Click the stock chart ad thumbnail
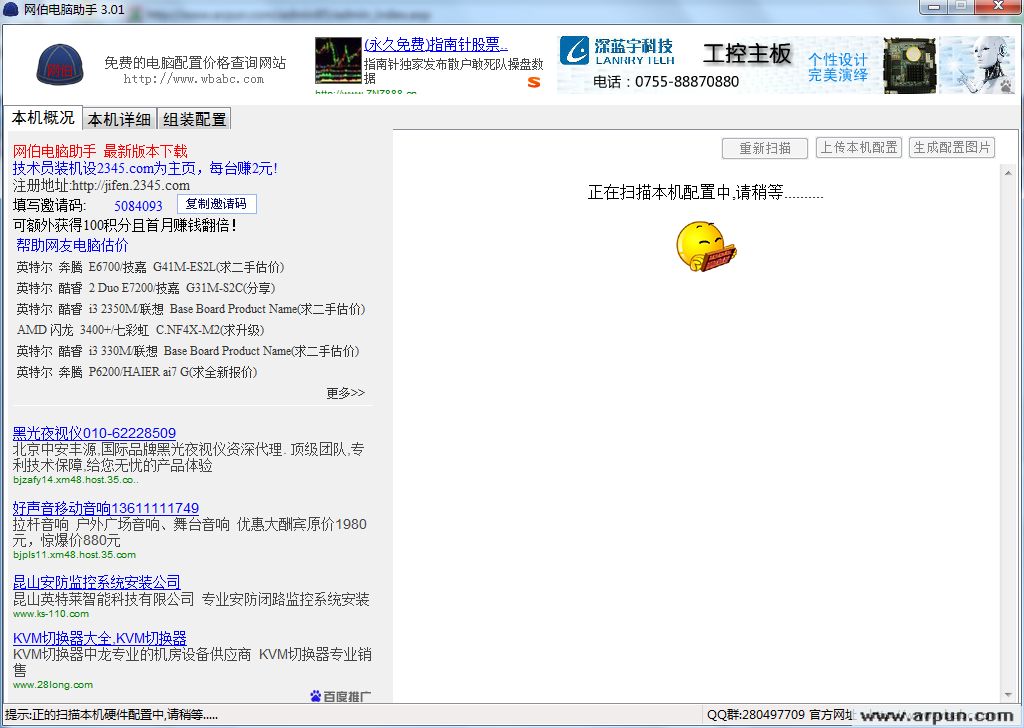The height and width of the screenshot is (728, 1024). 338,61
